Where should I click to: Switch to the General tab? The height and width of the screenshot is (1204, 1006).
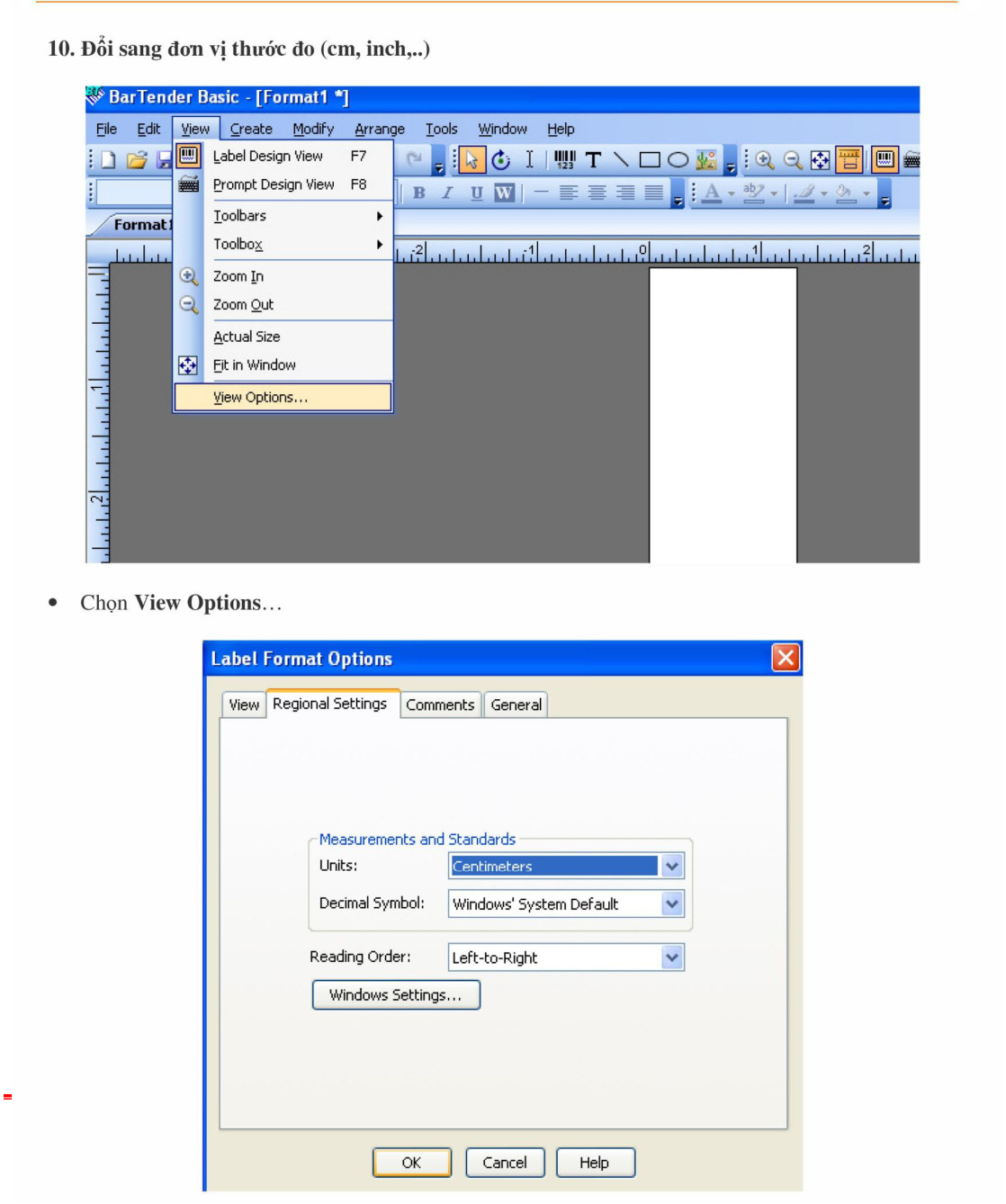point(516,705)
